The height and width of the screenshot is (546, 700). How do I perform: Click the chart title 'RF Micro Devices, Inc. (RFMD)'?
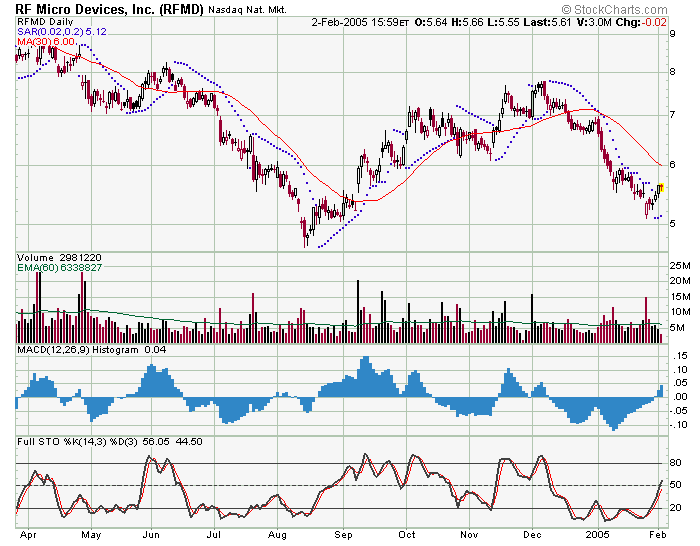click(x=109, y=9)
